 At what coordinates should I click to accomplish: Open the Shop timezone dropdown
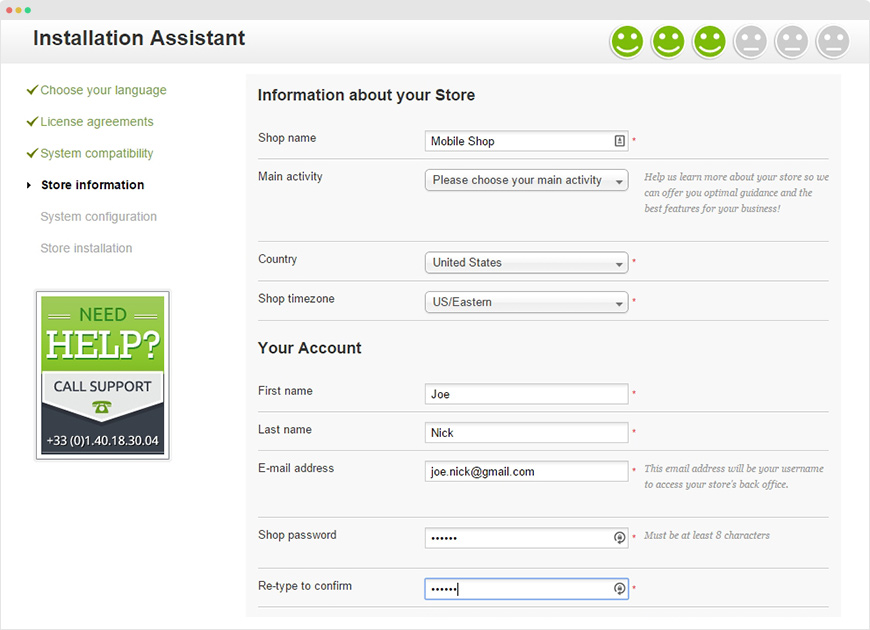(x=526, y=302)
